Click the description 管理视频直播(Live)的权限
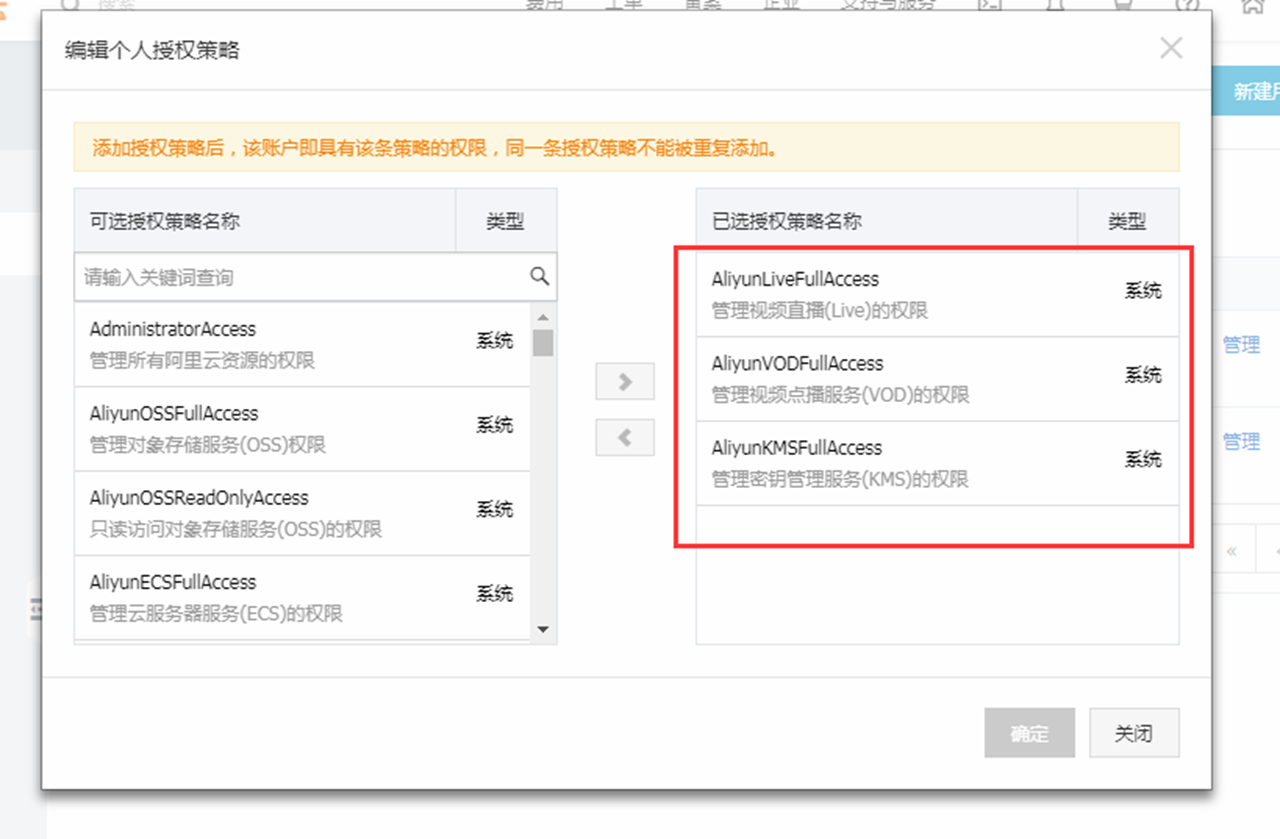Screen dimensions: 1280x839 click(820, 310)
